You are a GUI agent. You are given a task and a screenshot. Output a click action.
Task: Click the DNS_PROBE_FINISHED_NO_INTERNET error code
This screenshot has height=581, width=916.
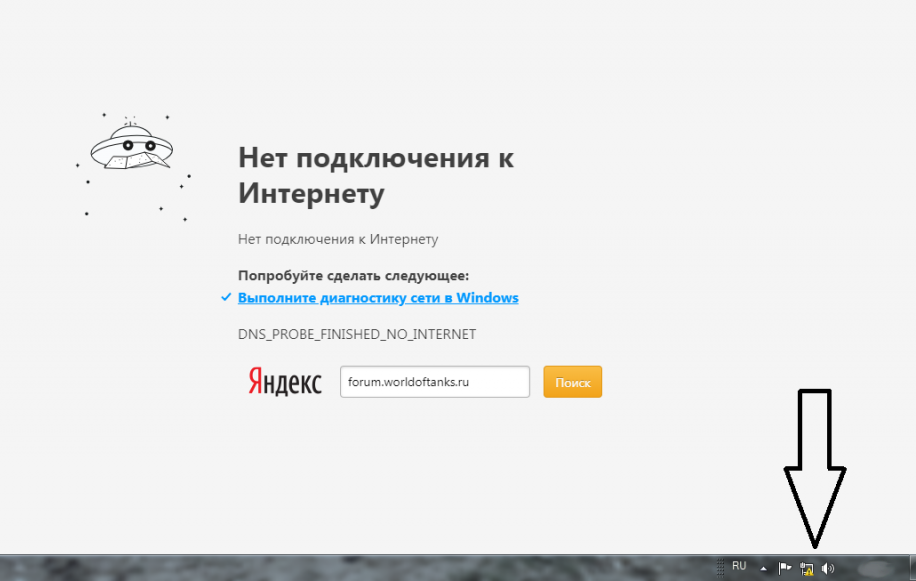pos(357,334)
